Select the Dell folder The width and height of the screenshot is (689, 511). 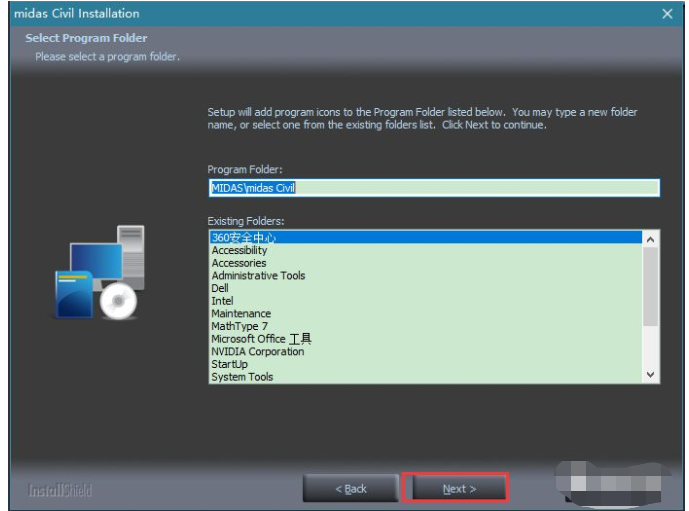pyautogui.click(x=425, y=288)
